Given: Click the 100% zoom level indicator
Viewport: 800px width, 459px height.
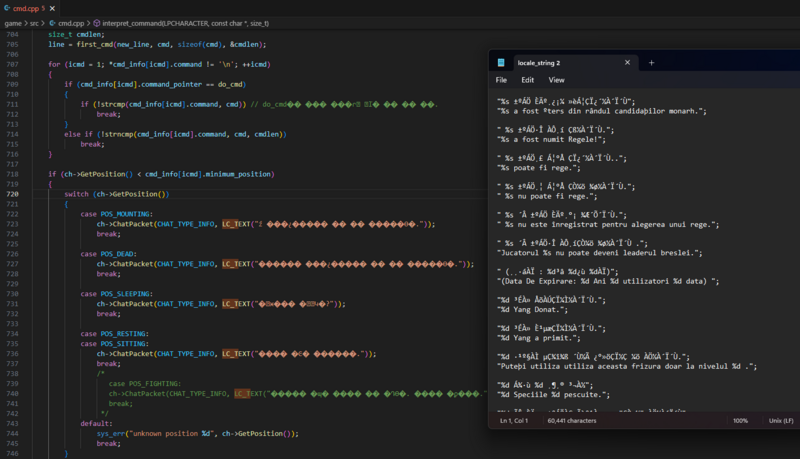Looking at the screenshot, I should point(740,421).
